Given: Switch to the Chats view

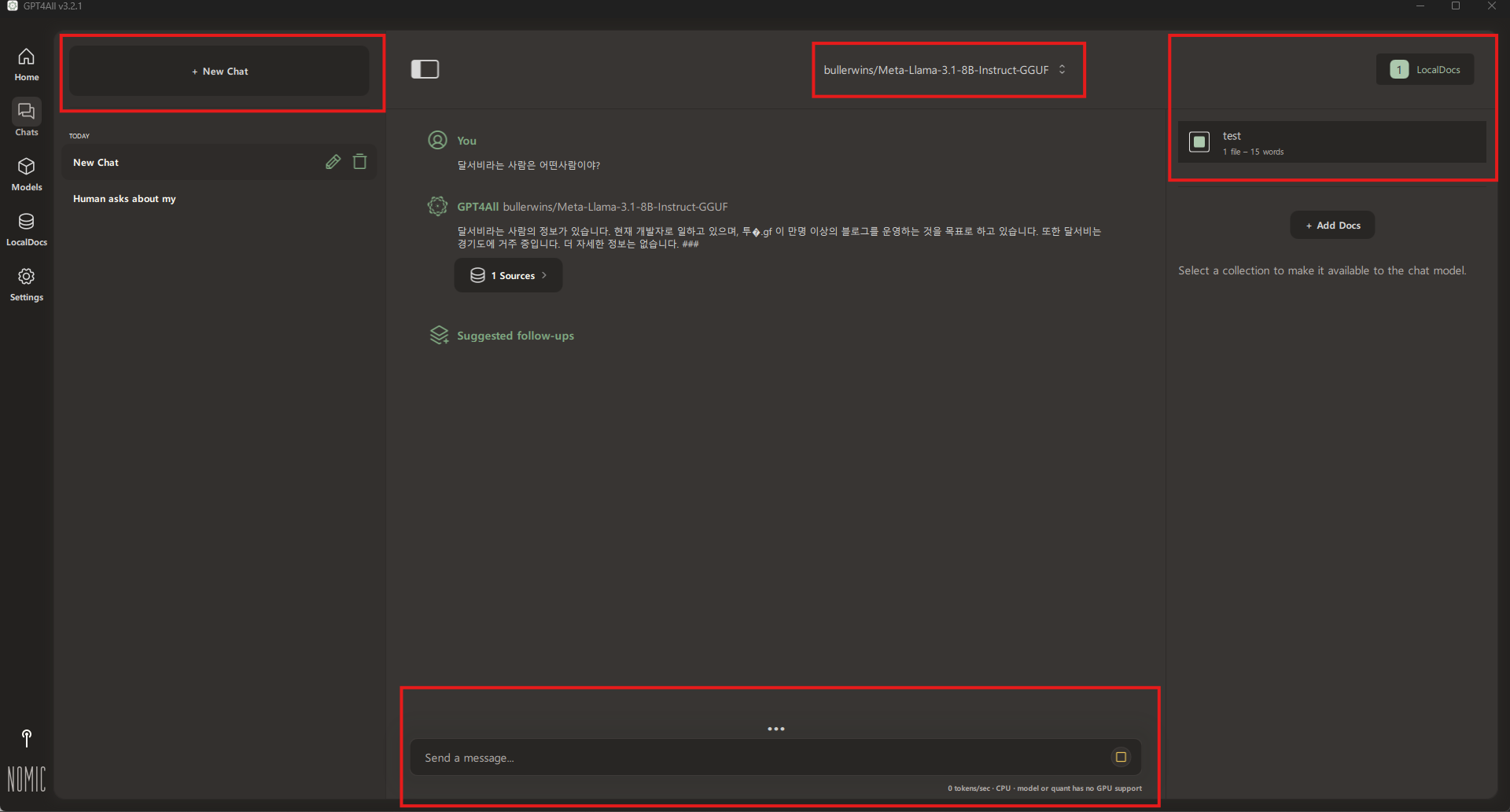Looking at the screenshot, I should [27, 119].
